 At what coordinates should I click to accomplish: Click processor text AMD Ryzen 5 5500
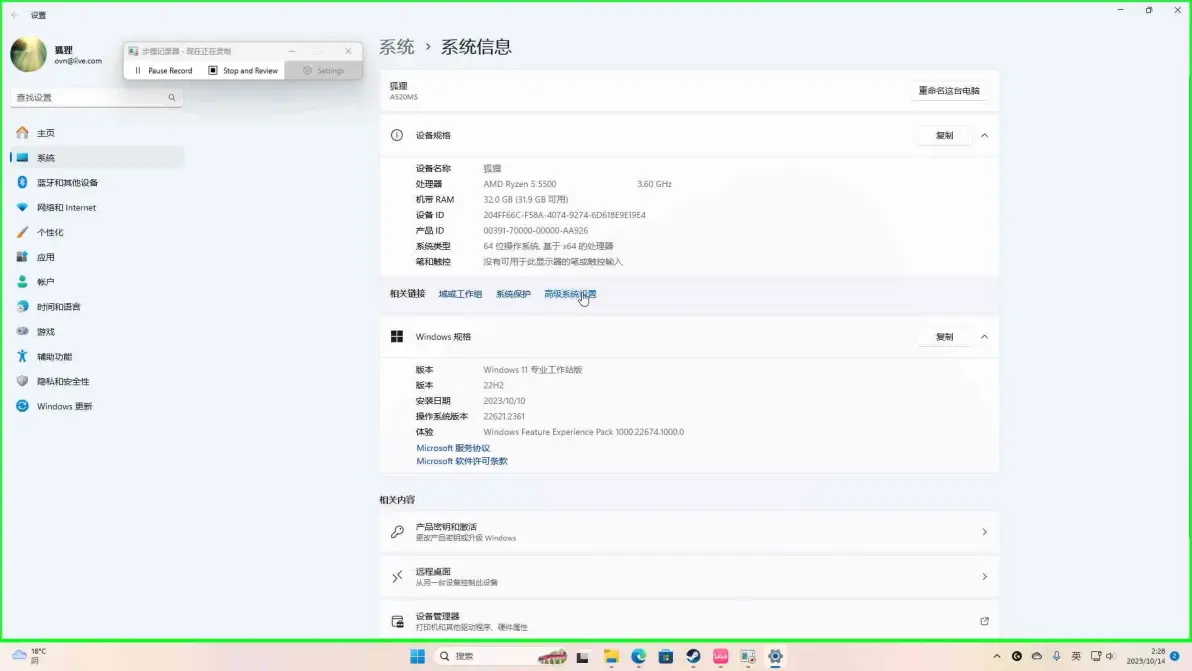coord(519,184)
